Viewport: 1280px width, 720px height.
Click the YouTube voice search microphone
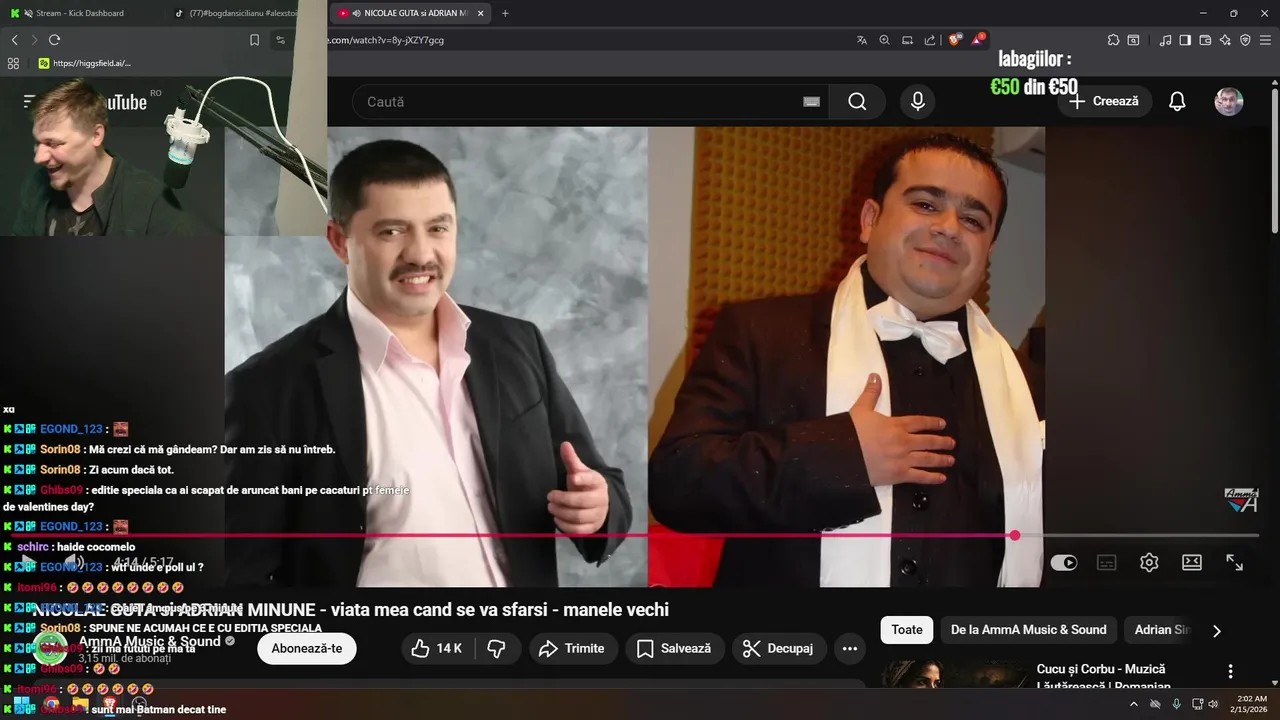(x=917, y=102)
